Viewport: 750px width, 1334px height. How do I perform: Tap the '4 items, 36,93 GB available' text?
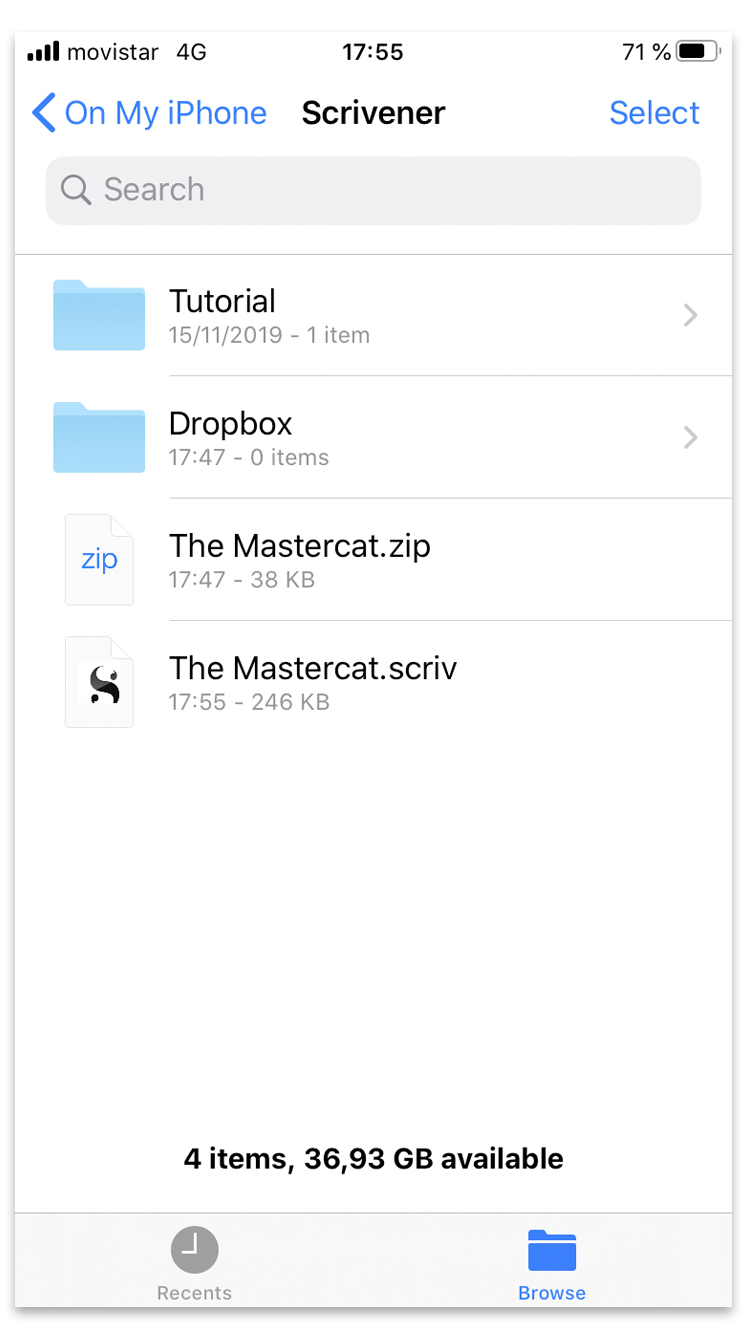373,1159
